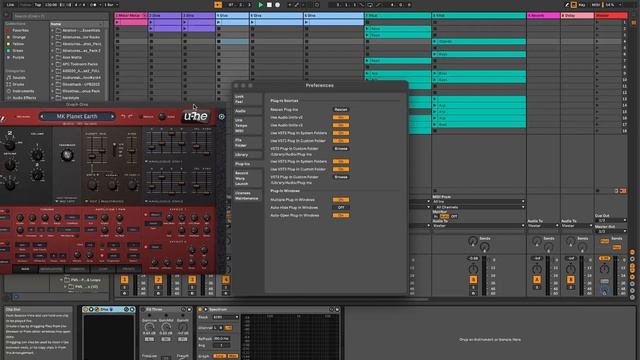The height and width of the screenshot is (360, 640).
Task: Toggle the computer MIDI keyboard icon
Action: pos(574,5)
